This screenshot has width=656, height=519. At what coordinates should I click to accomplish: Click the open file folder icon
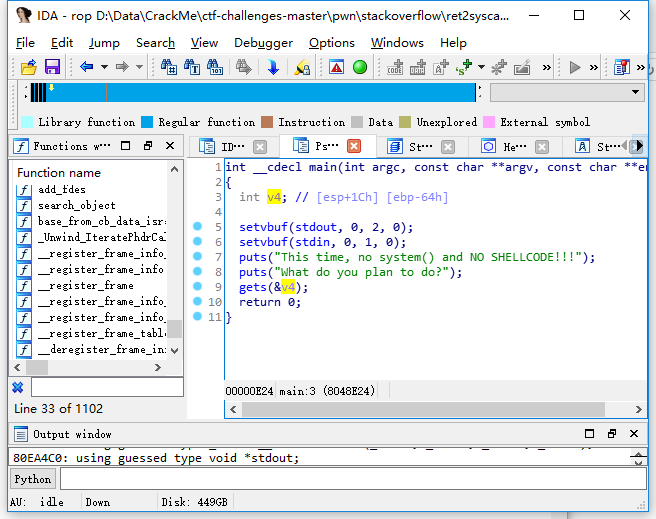point(28,67)
